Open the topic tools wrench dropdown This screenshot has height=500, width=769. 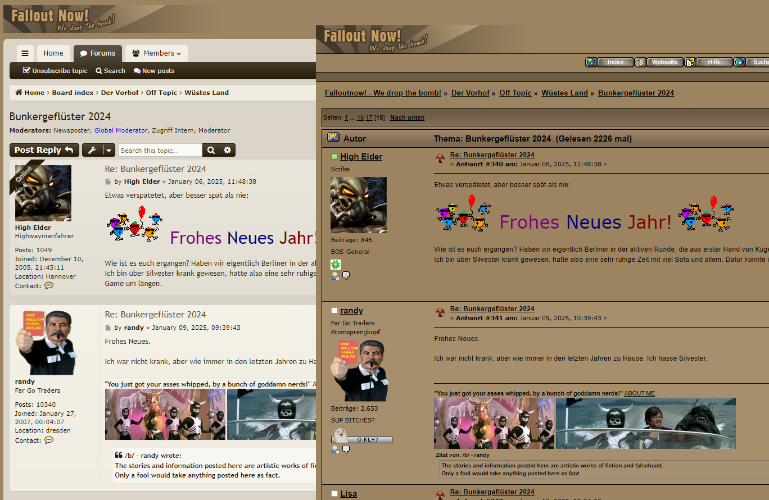(x=91, y=150)
